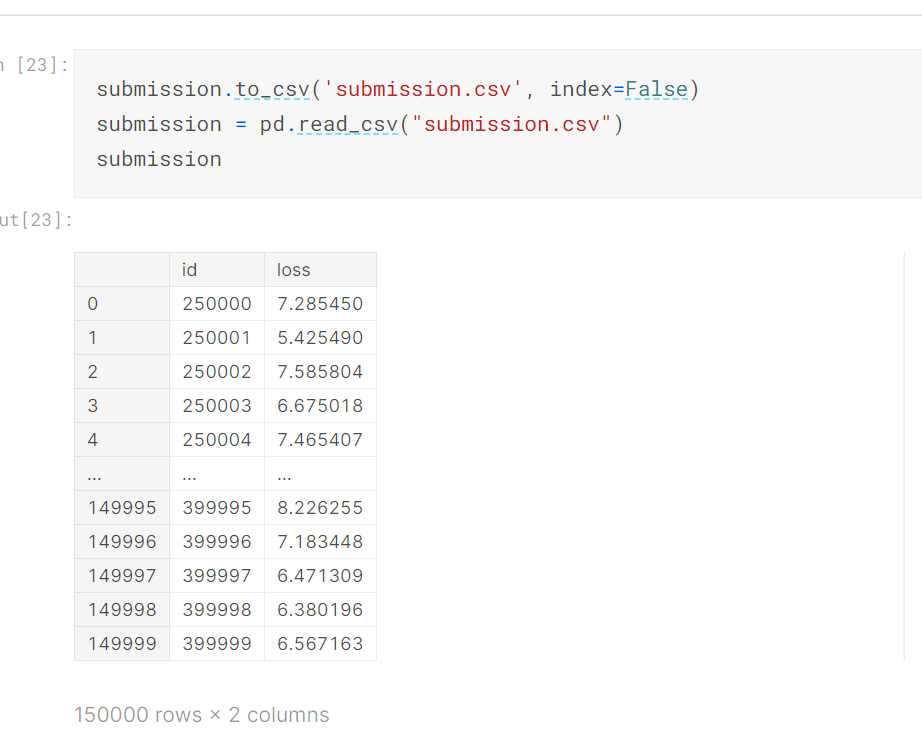
Task: Click the submission variable on the last code line
Action: point(159,158)
